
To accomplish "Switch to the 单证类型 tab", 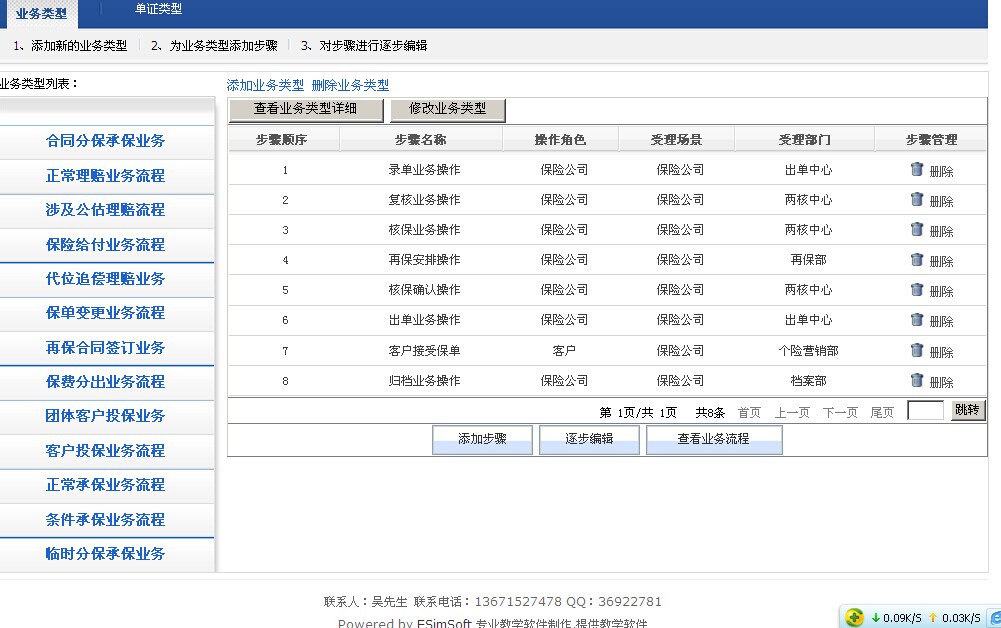I will coord(158,9).
